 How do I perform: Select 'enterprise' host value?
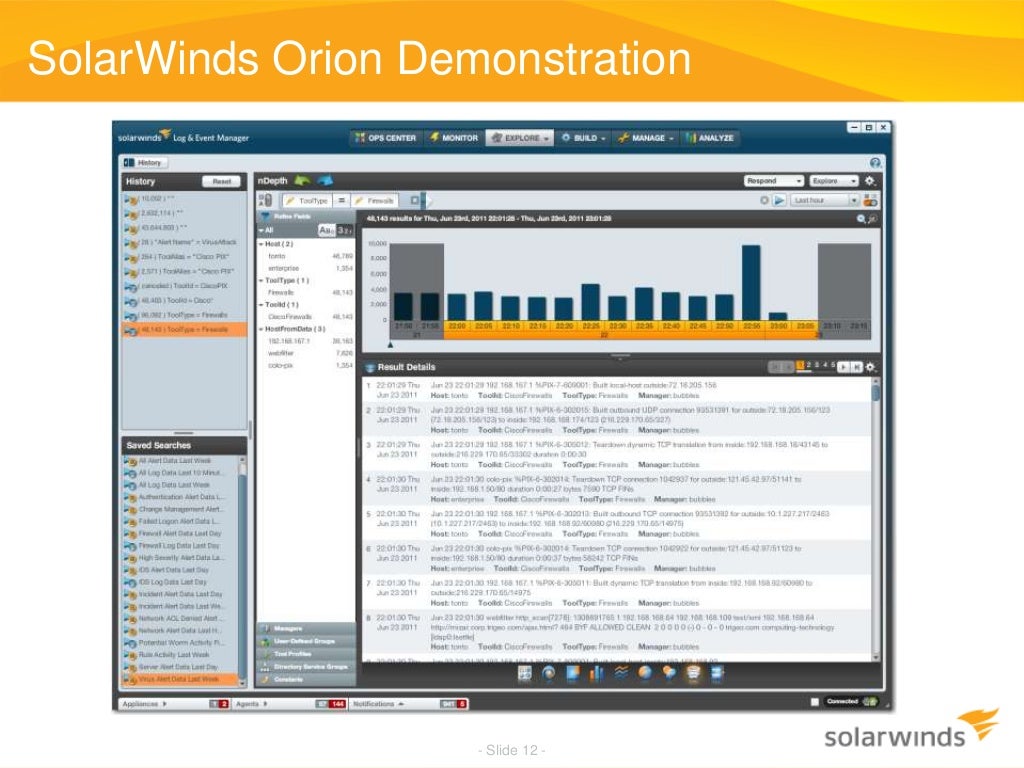click(283, 268)
